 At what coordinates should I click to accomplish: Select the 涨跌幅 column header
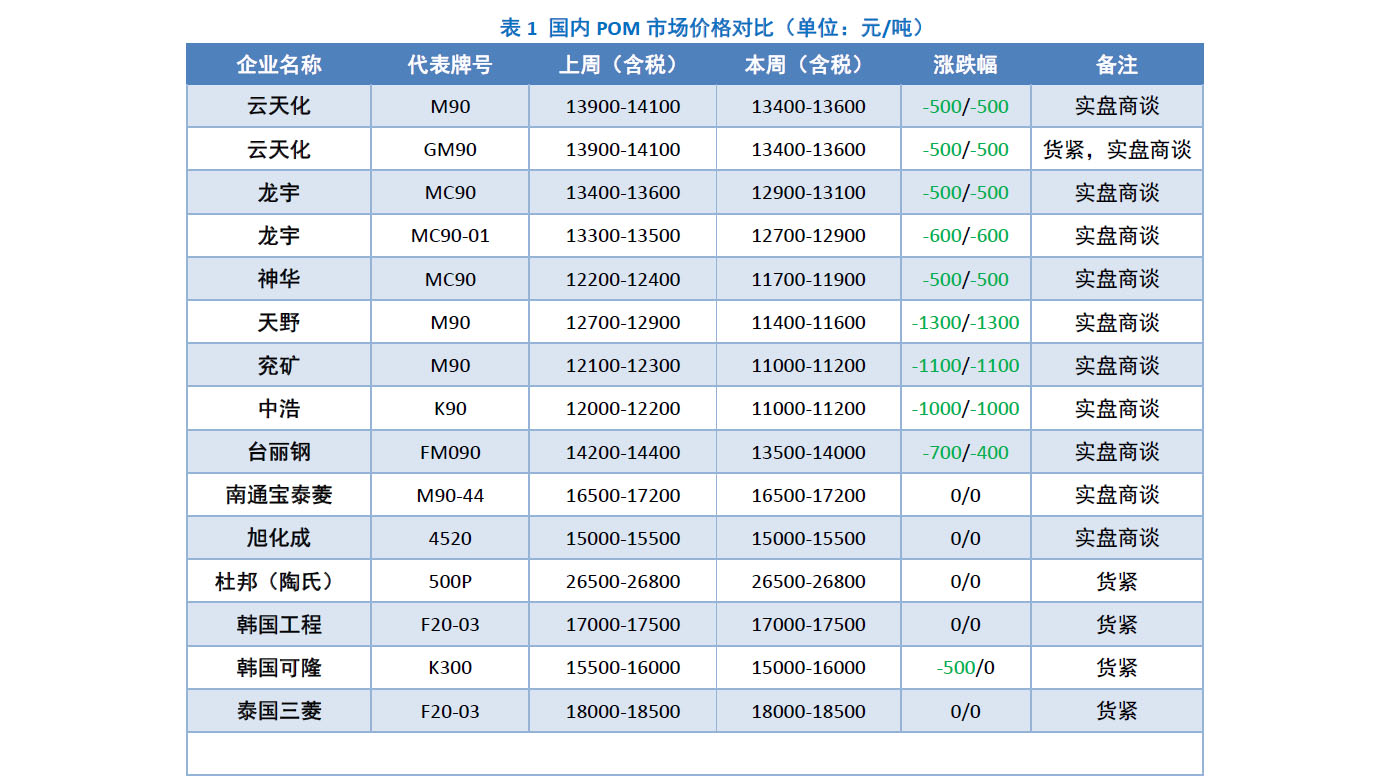pos(965,65)
